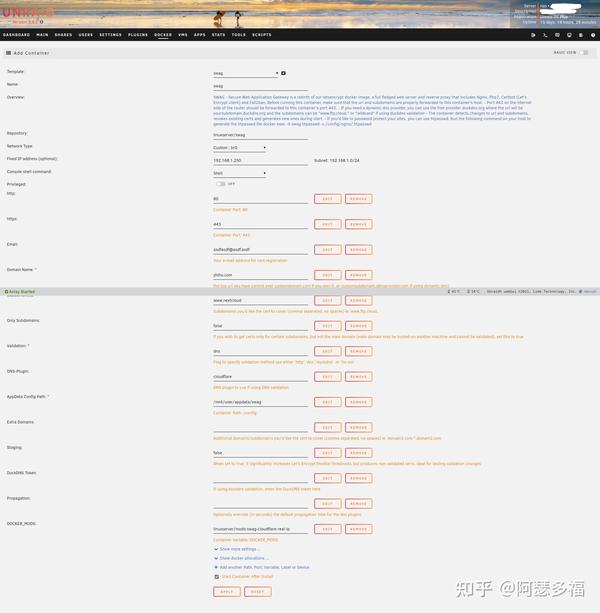Select the Docker tab in navigation
The height and width of the screenshot is (613, 600).
(x=163, y=35)
